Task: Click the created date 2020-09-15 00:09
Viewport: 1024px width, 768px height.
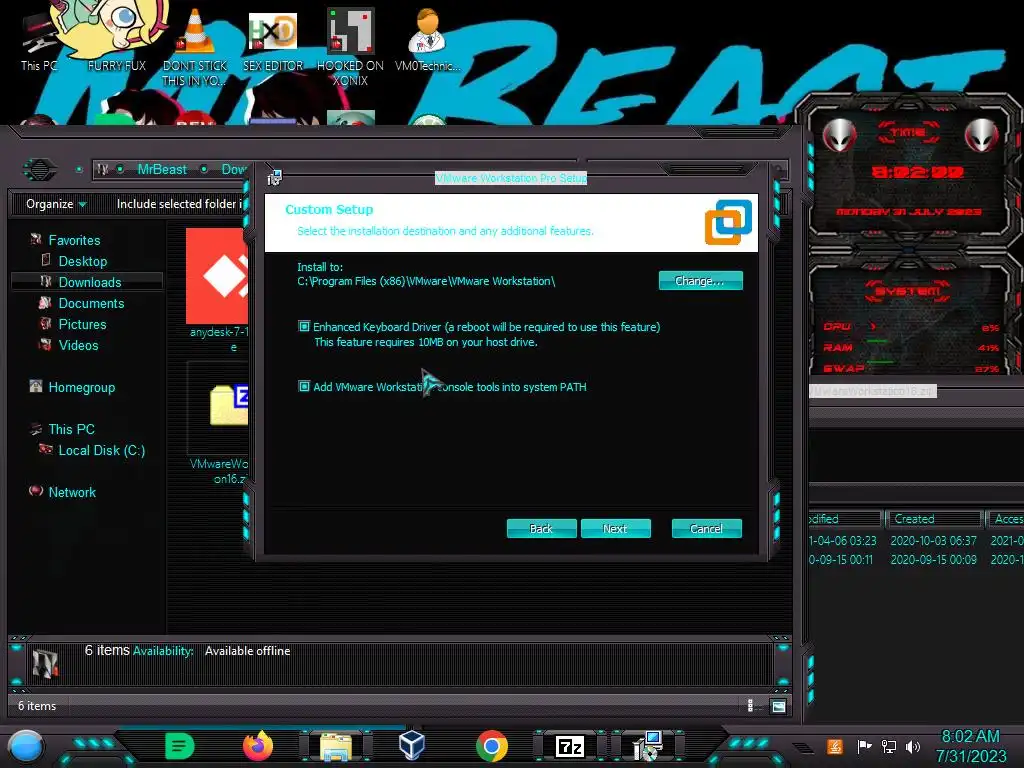Action: 933,560
